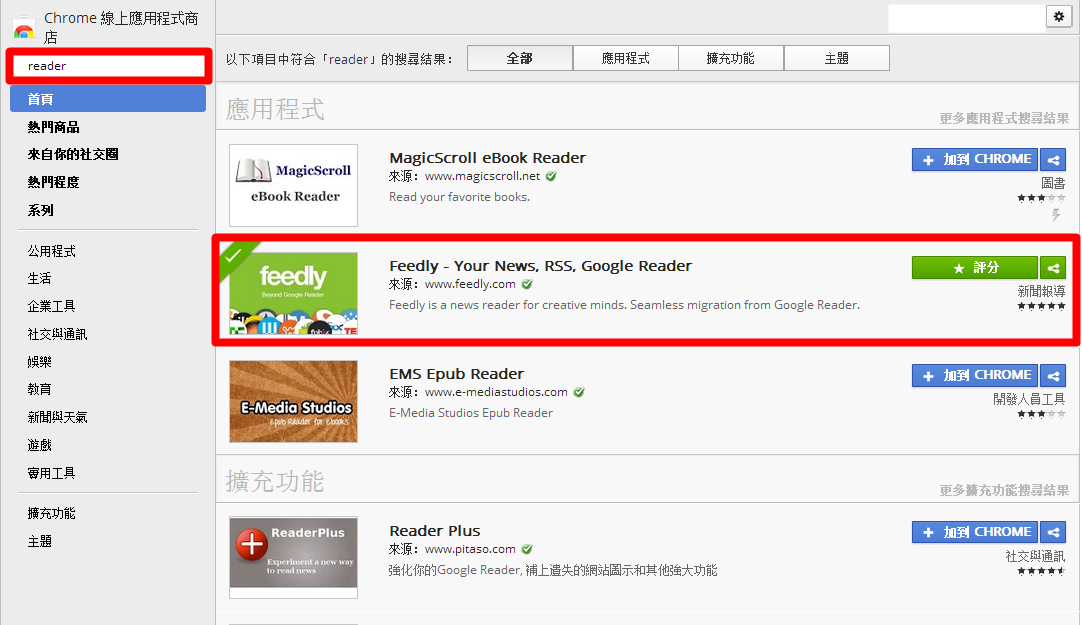Open 熱門商品 in the sidebar
Screen dimensions: 1082x625
53,128
